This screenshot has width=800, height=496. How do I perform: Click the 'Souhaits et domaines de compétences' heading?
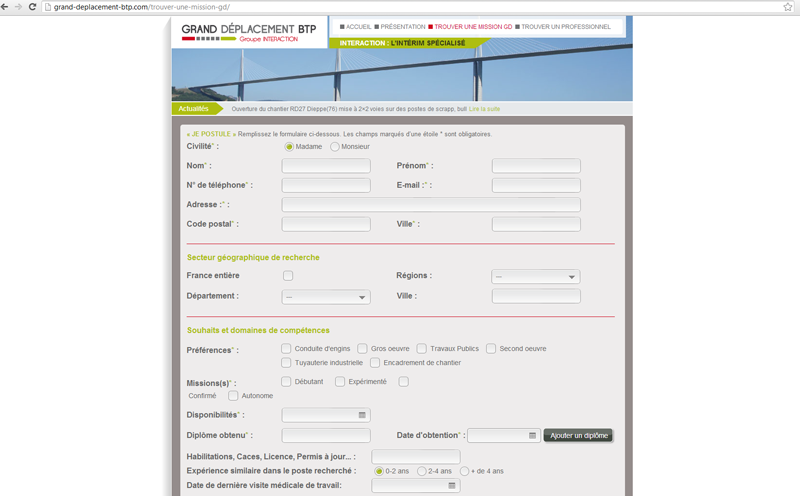click(258, 330)
